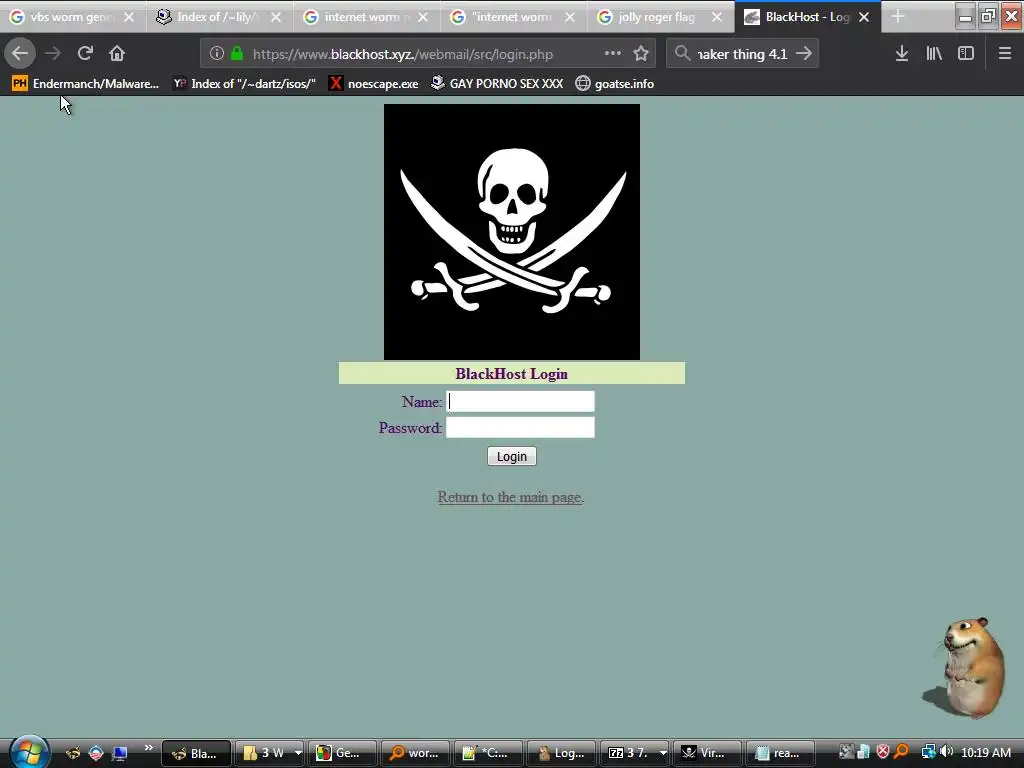Image resolution: width=1024 pixels, height=768 pixels.
Task: Select 'rea...' taskbar button
Action: tap(780, 753)
